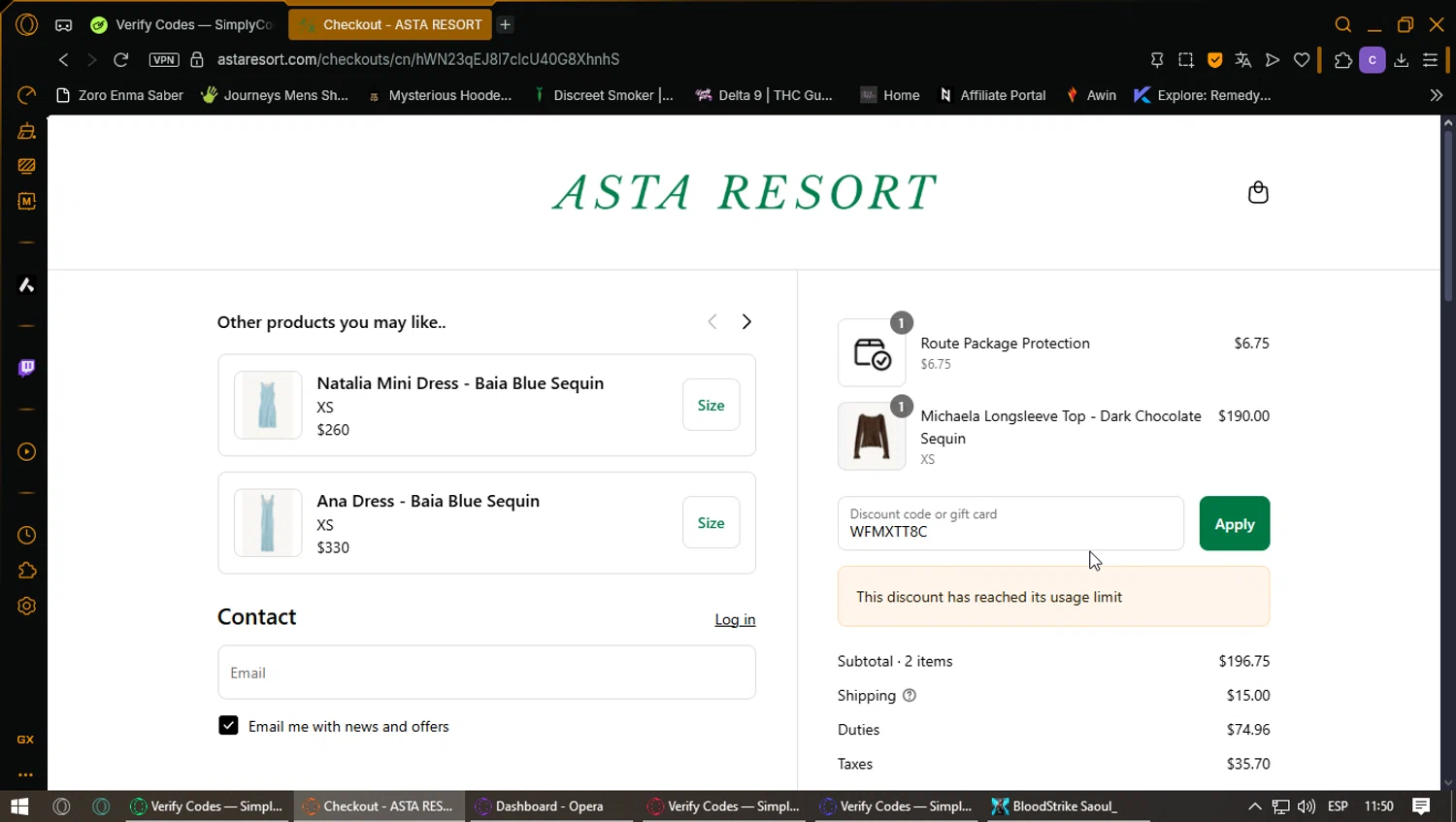Open the Discreet Smoker bookmark
Screen dimensions: 1456x822
pyautogui.click(x=603, y=95)
